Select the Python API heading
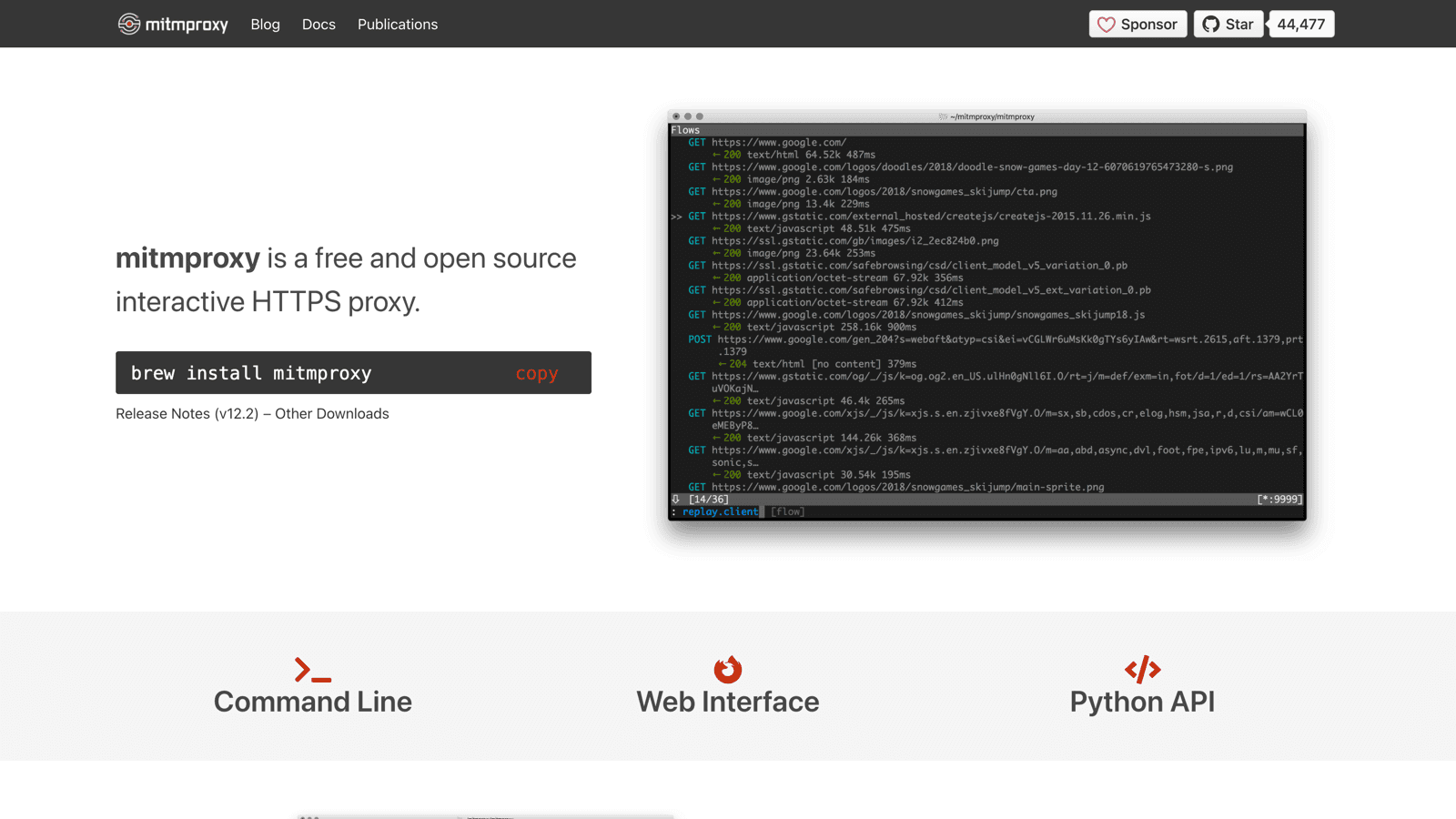The width and height of the screenshot is (1456, 819). click(x=1142, y=702)
